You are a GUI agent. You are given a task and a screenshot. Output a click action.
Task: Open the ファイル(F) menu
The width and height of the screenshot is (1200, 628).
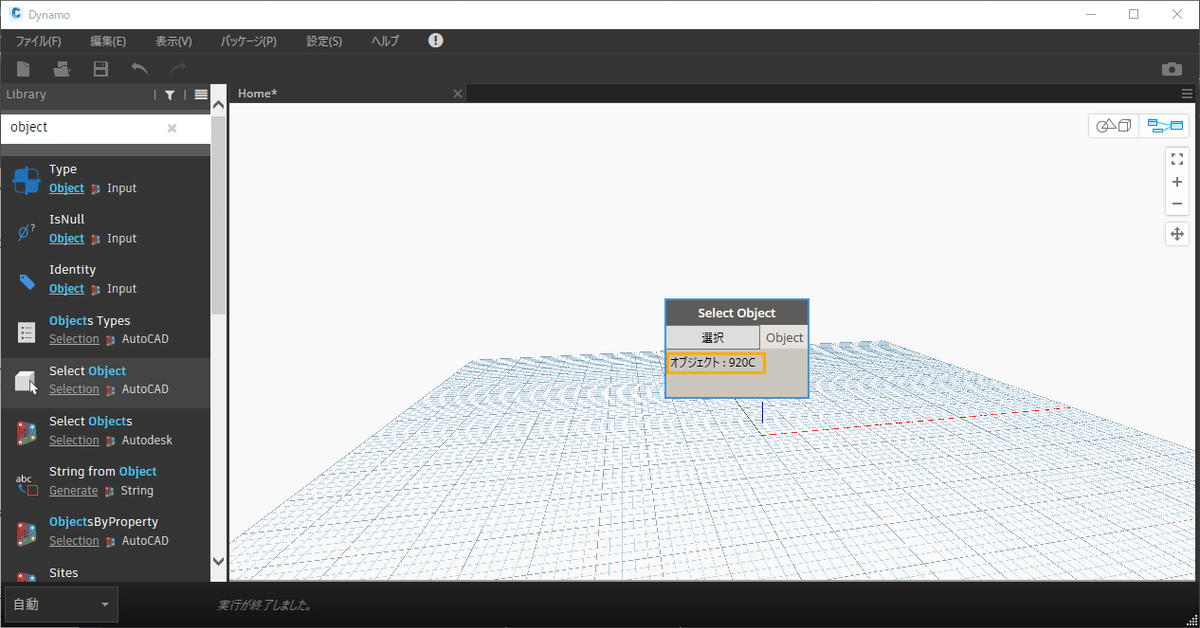point(38,41)
